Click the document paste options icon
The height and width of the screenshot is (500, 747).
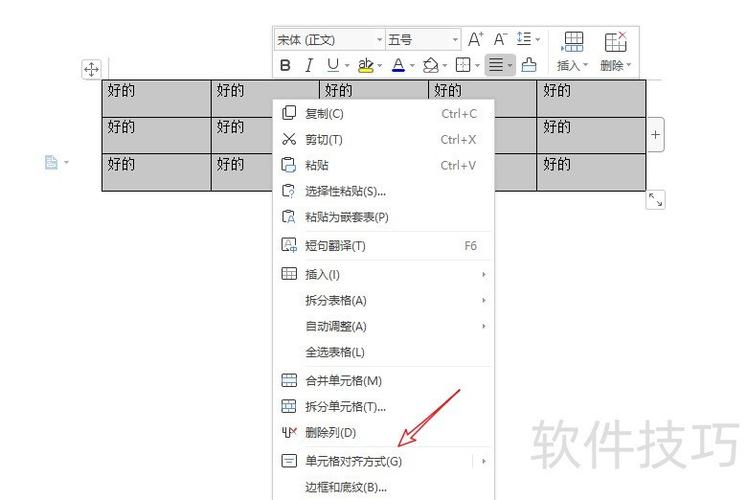click(x=51, y=162)
